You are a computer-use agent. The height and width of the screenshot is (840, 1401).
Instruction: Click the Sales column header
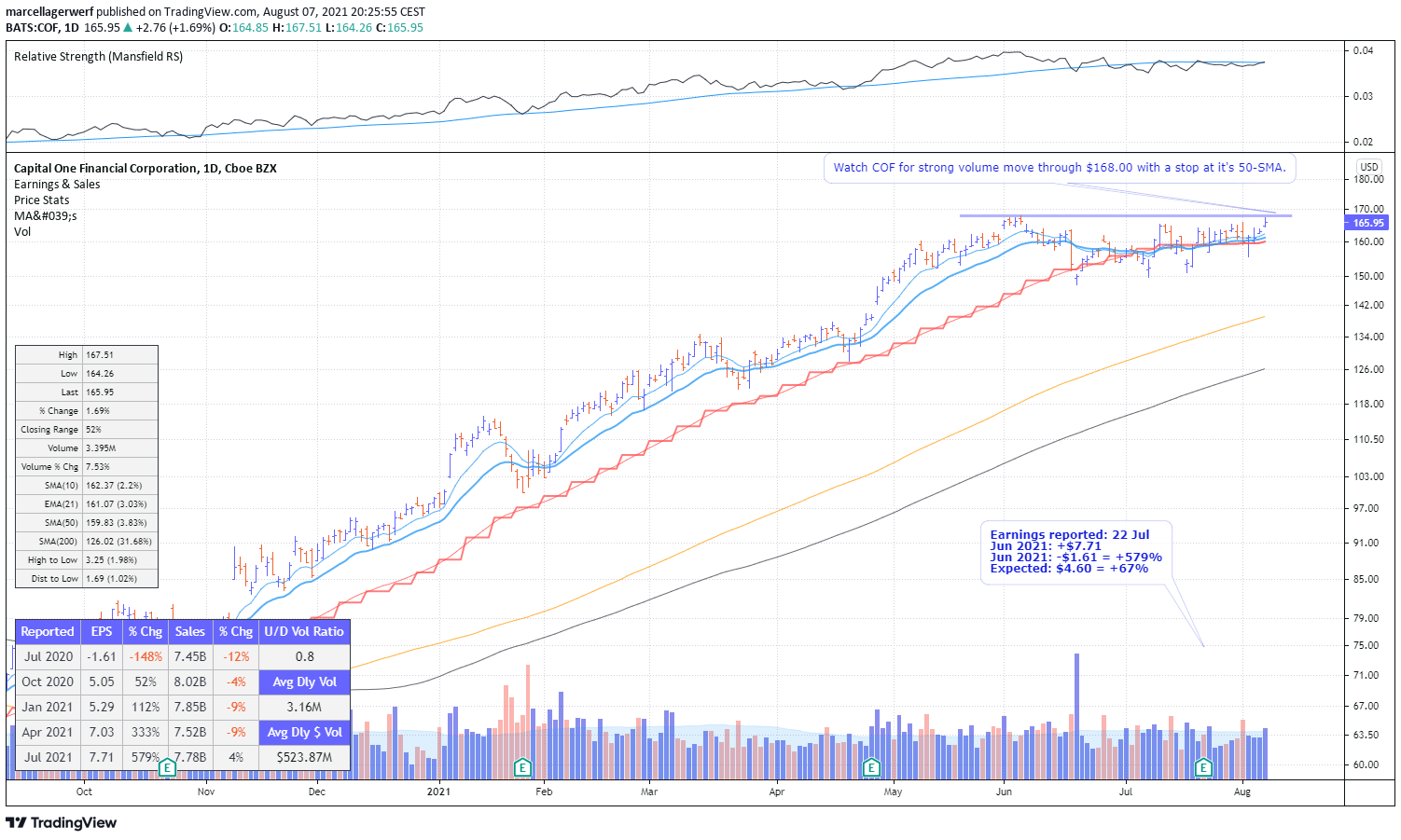(190, 632)
